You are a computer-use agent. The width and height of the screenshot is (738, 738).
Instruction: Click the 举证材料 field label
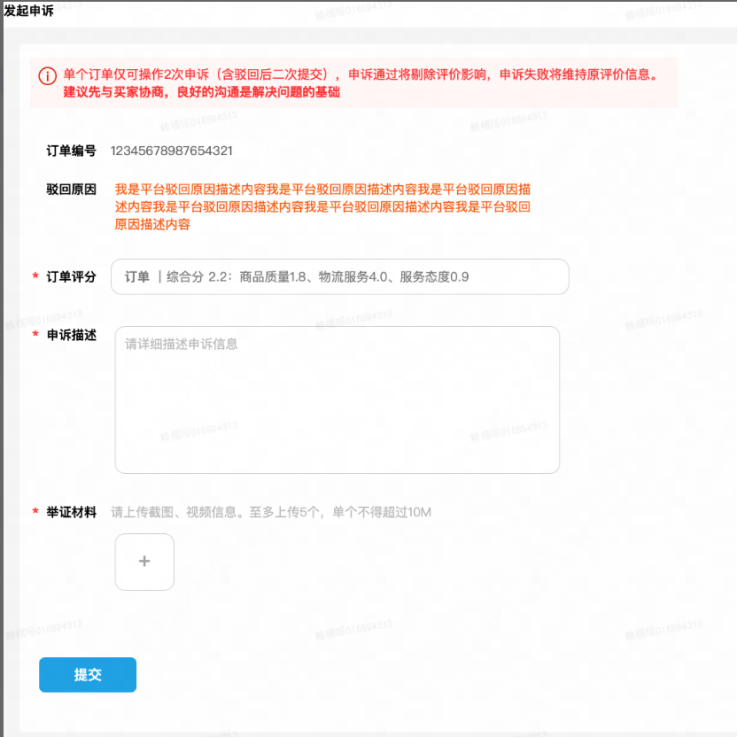[x=71, y=512]
